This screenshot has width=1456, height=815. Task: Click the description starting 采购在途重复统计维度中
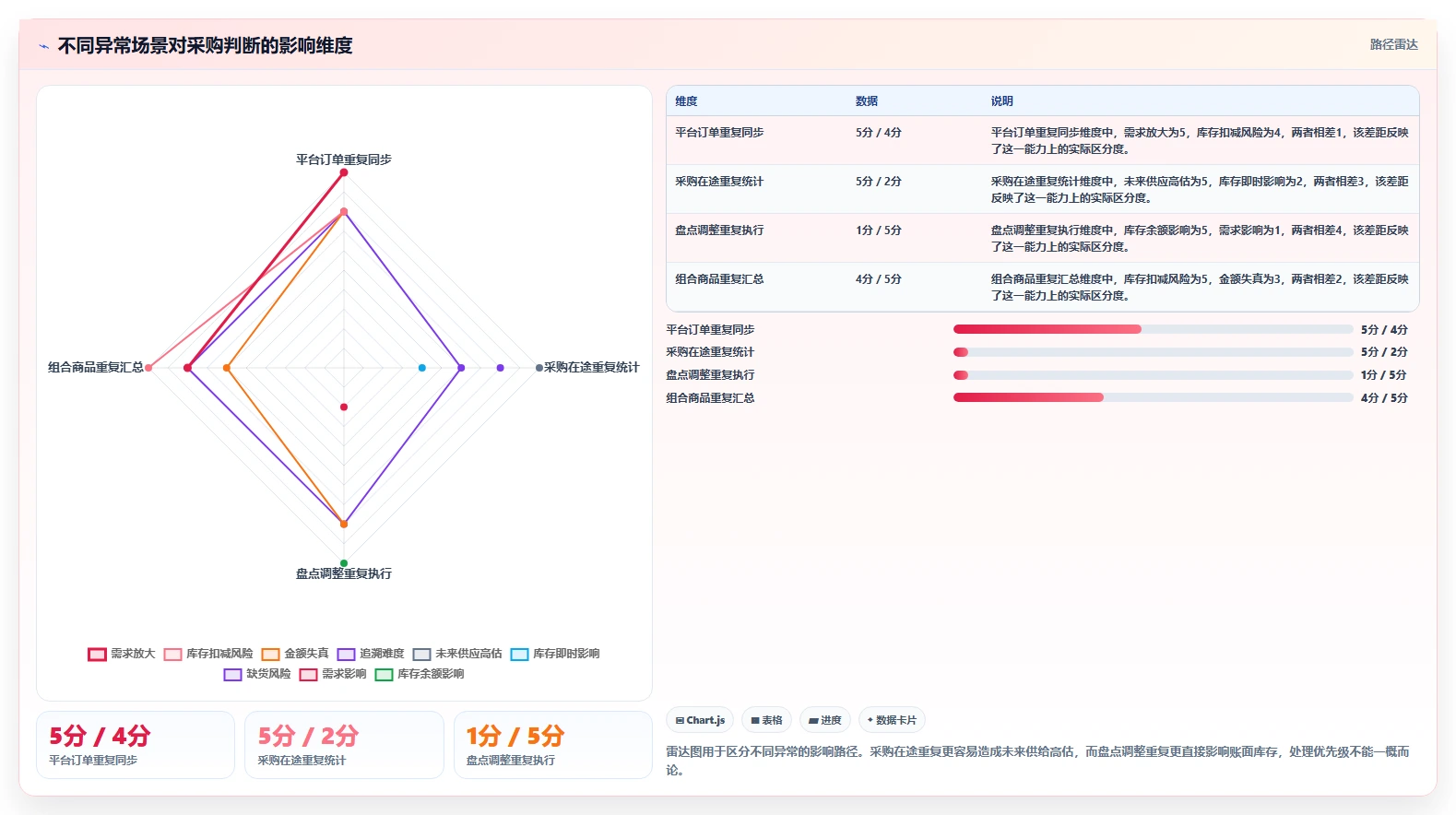(1200, 190)
